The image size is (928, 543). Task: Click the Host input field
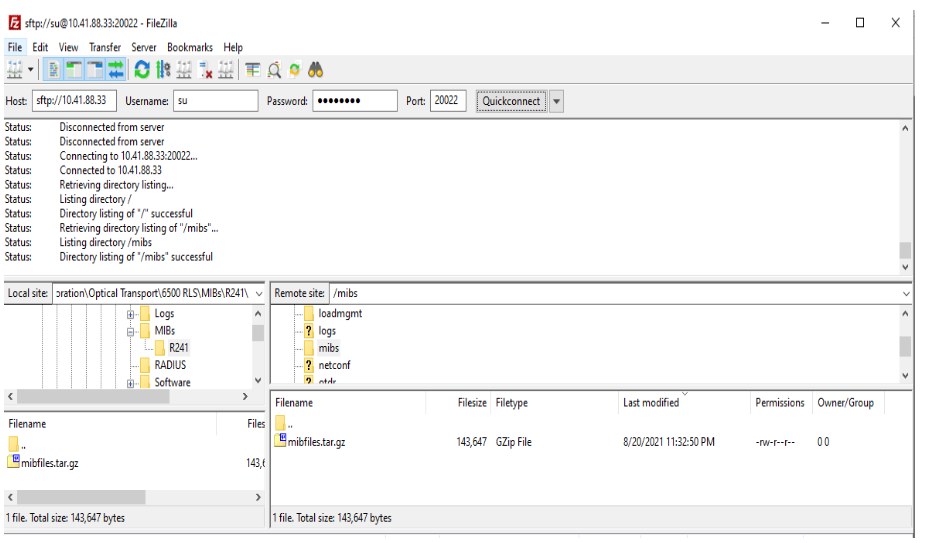(x=74, y=101)
